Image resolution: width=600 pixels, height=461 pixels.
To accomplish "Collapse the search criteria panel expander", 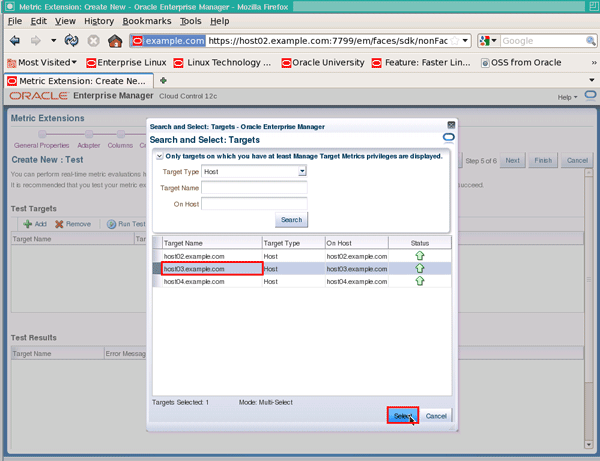I will click(x=159, y=156).
